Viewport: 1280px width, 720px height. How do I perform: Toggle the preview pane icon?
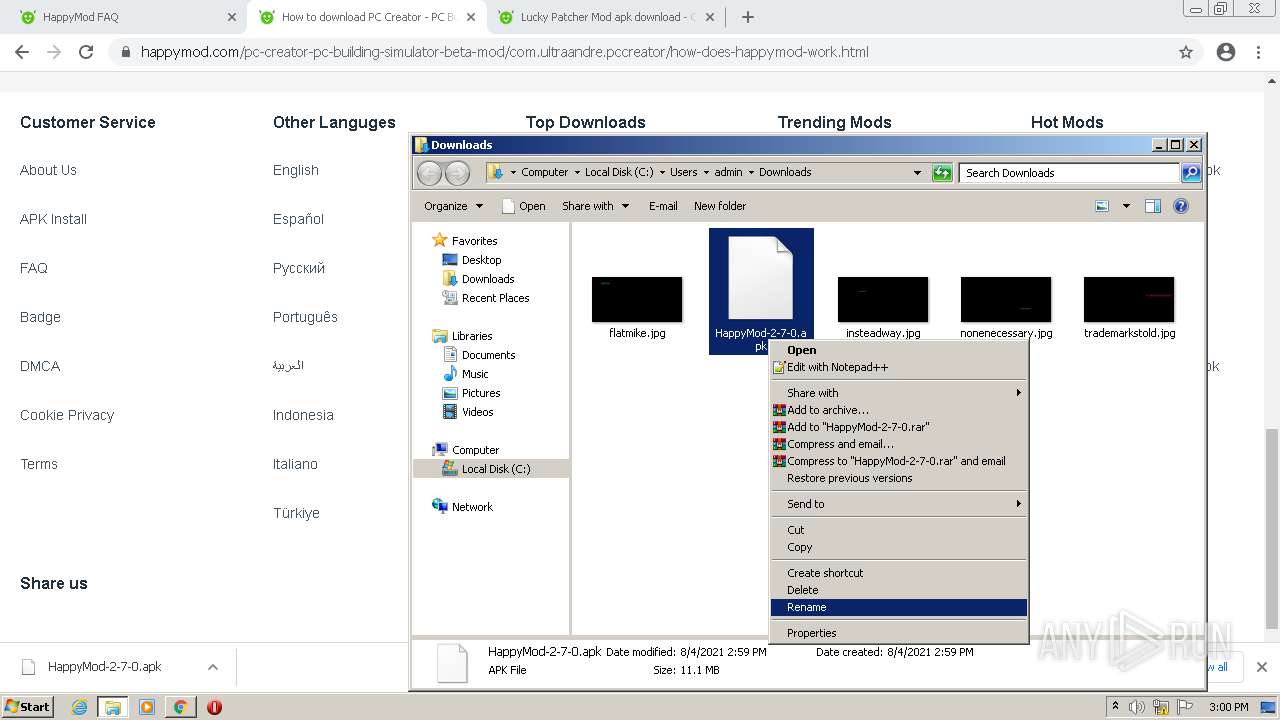coord(1152,206)
